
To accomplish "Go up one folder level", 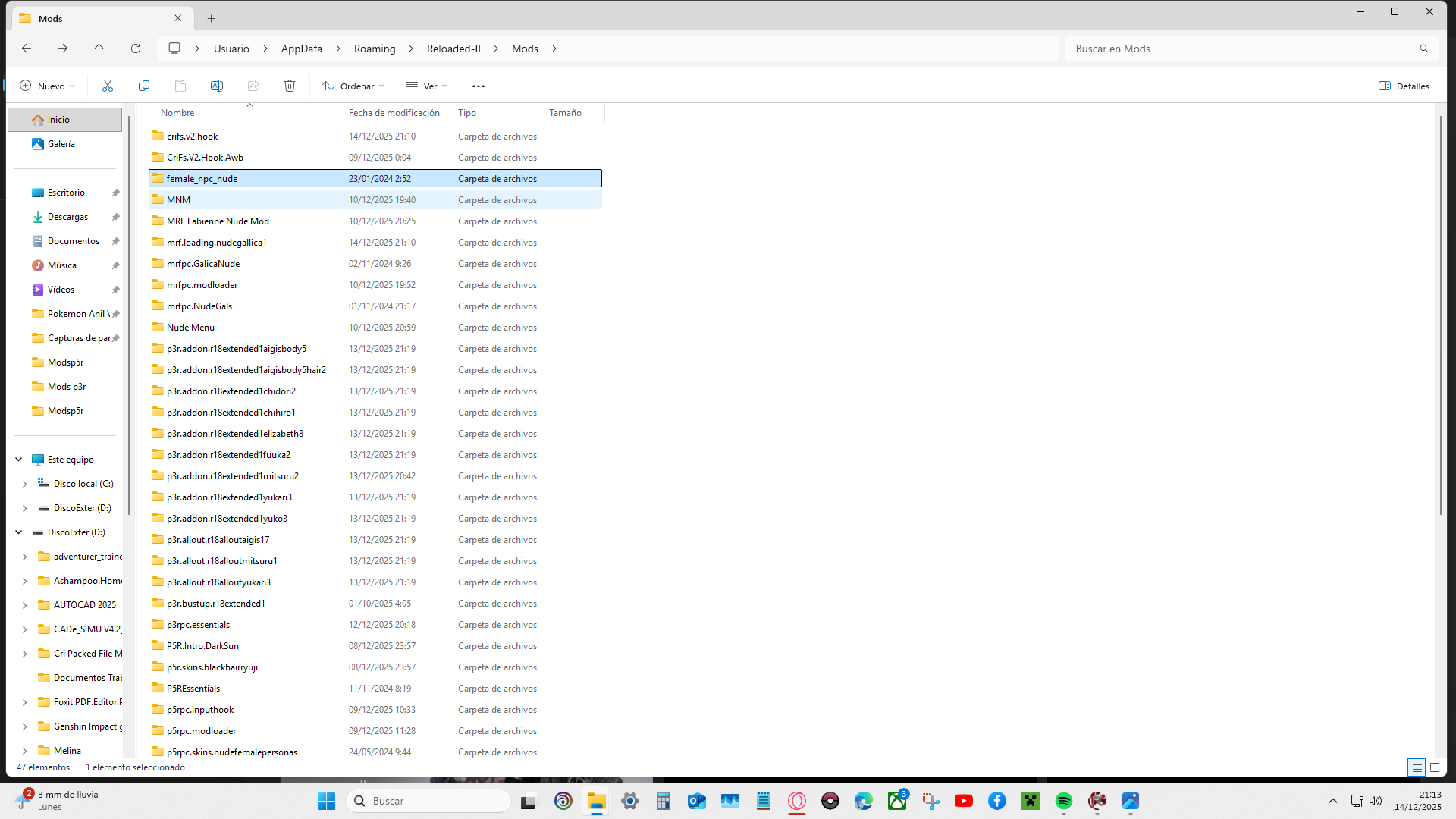I will (99, 49).
